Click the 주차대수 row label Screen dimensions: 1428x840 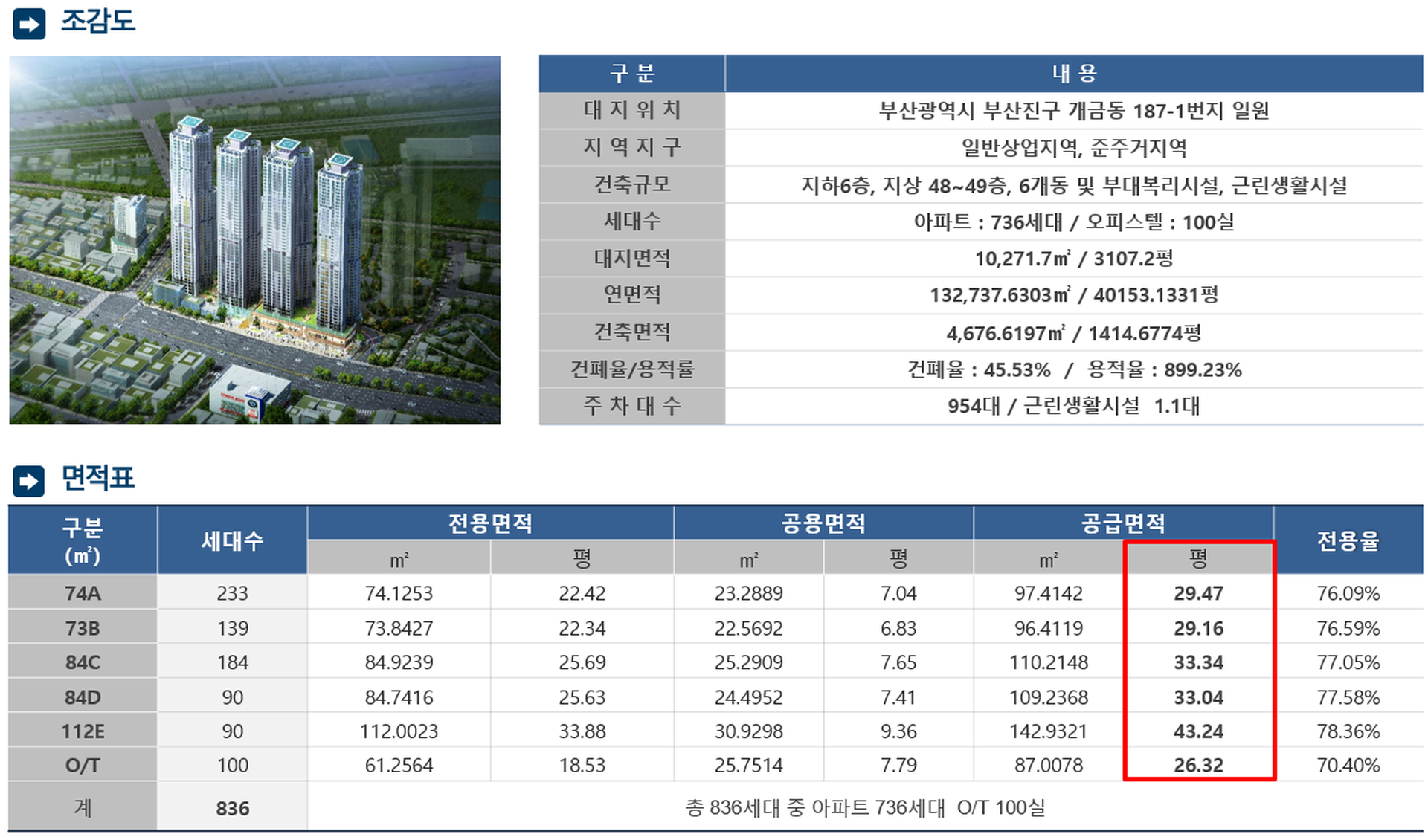point(632,406)
